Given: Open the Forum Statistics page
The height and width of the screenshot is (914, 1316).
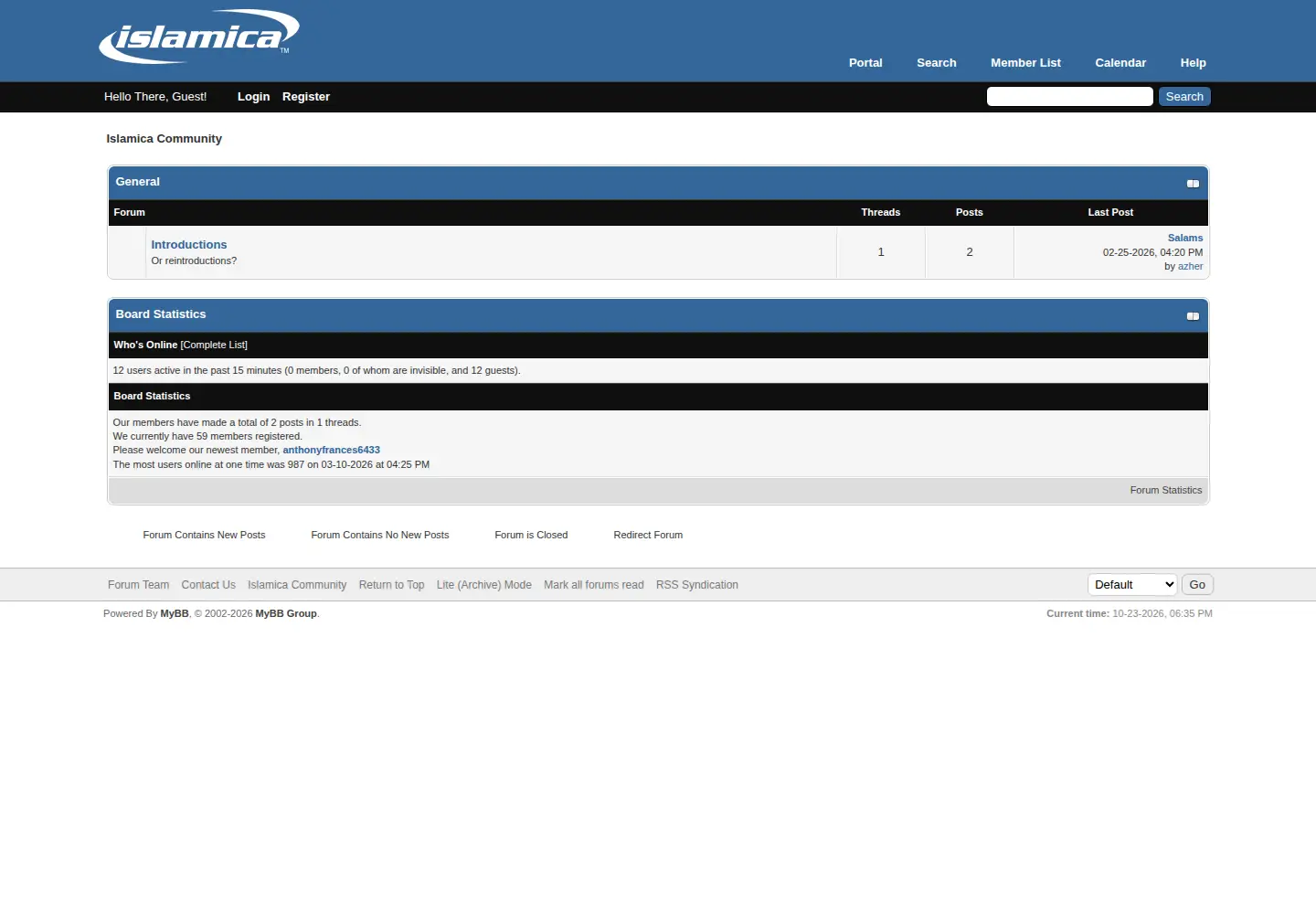Looking at the screenshot, I should (x=1165, y=491).
